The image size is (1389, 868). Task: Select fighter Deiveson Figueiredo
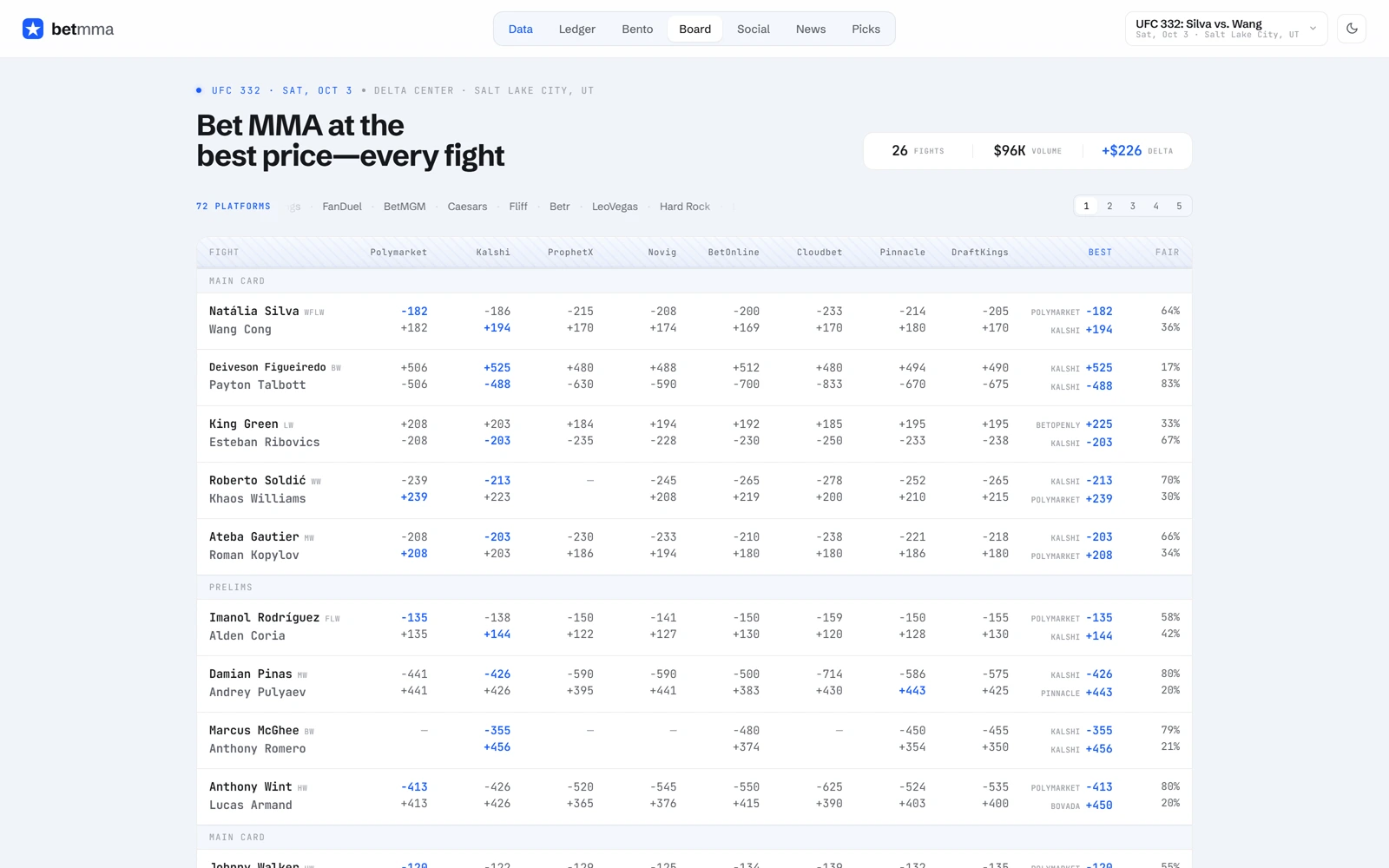267,367
